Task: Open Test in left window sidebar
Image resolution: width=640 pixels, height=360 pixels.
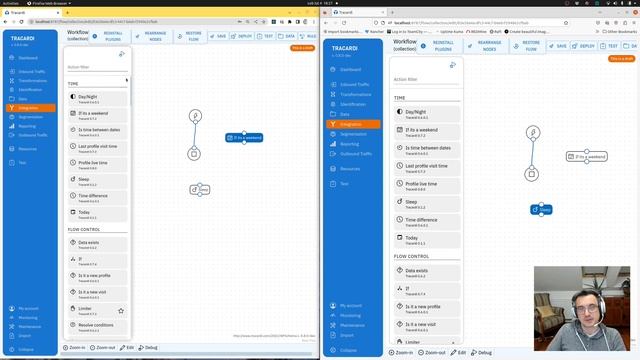Action: click(22, 163)
